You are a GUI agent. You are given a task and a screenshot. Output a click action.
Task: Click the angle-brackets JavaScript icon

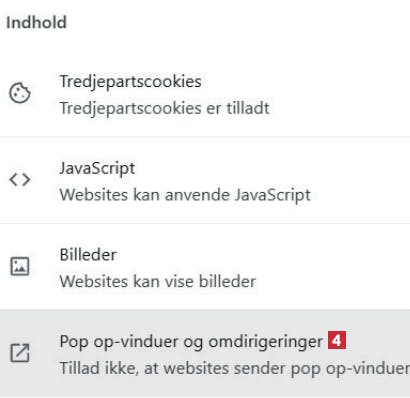point(20,180)
